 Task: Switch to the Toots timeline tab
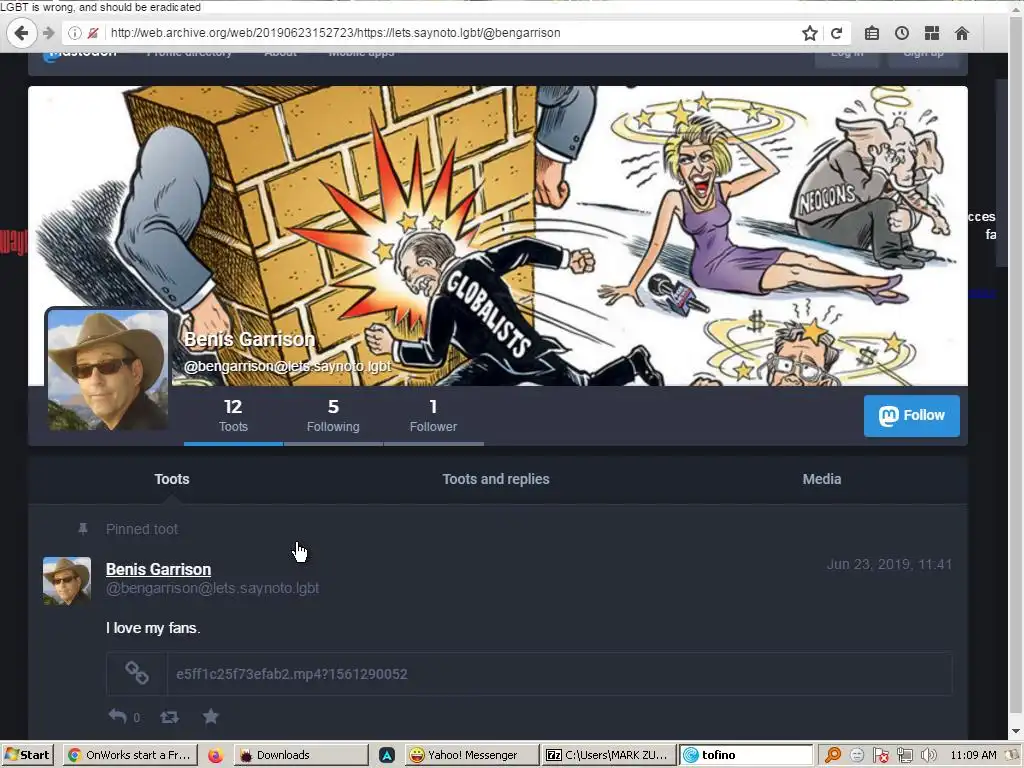[x=172, y=479]
